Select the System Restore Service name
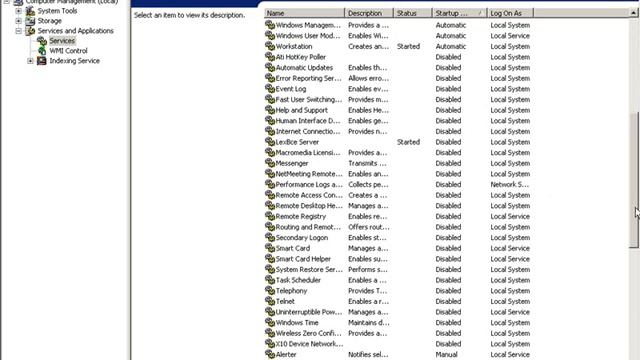This screenshot has height=360, width=640. (x=309, y=269)
